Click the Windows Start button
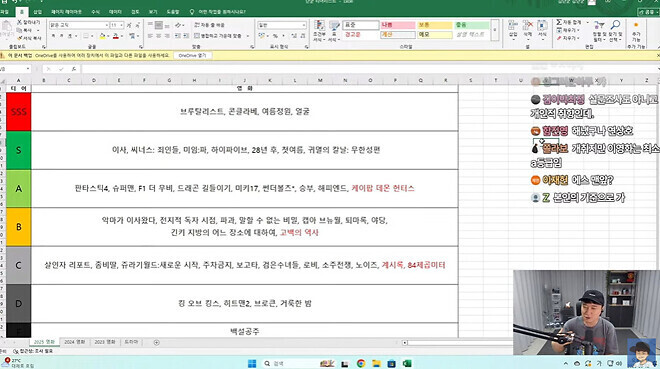This screenshot has height=369, width=660. [x=252, y=363]
